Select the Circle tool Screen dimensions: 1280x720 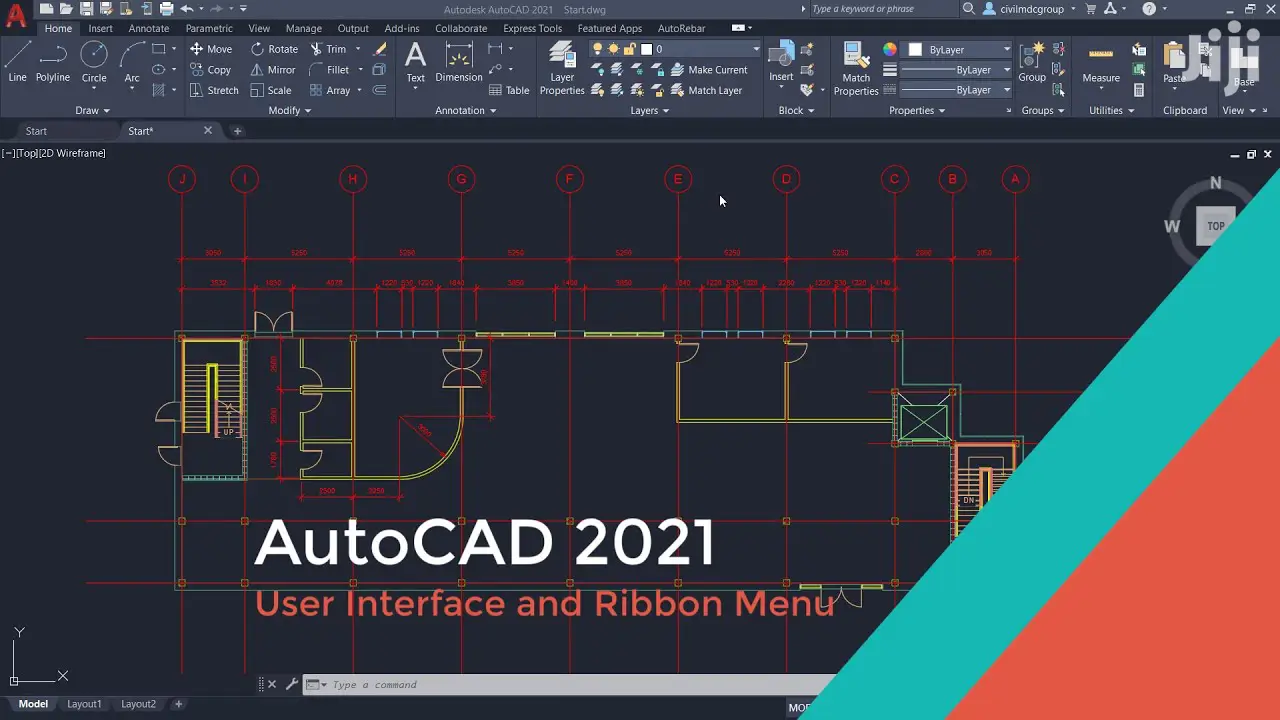tap(94, 62)
